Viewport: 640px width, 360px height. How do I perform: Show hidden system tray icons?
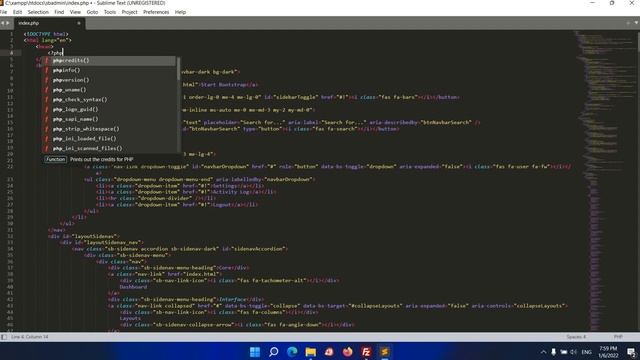click(543, 352)
